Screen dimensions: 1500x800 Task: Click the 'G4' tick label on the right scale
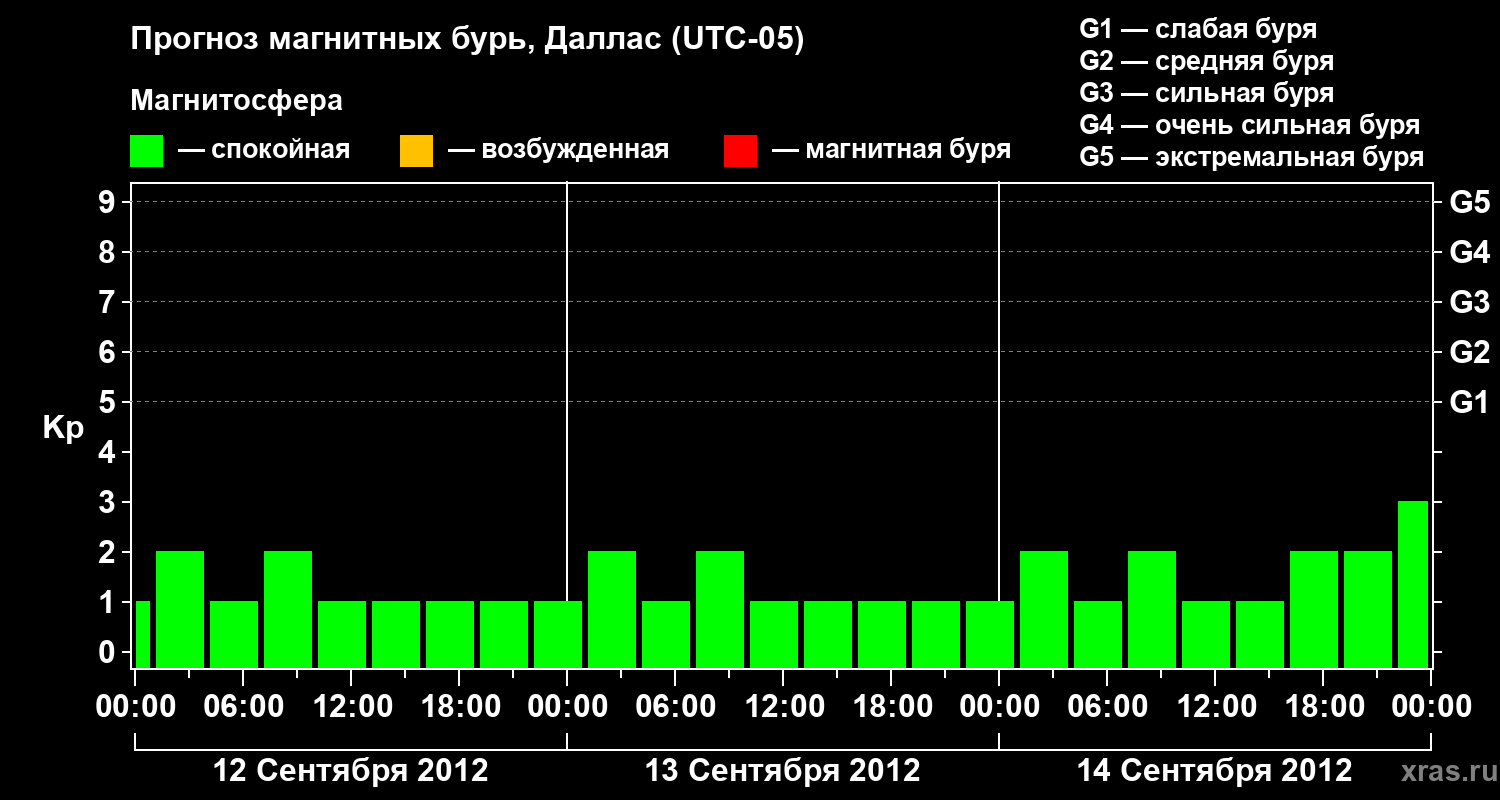1470,253
